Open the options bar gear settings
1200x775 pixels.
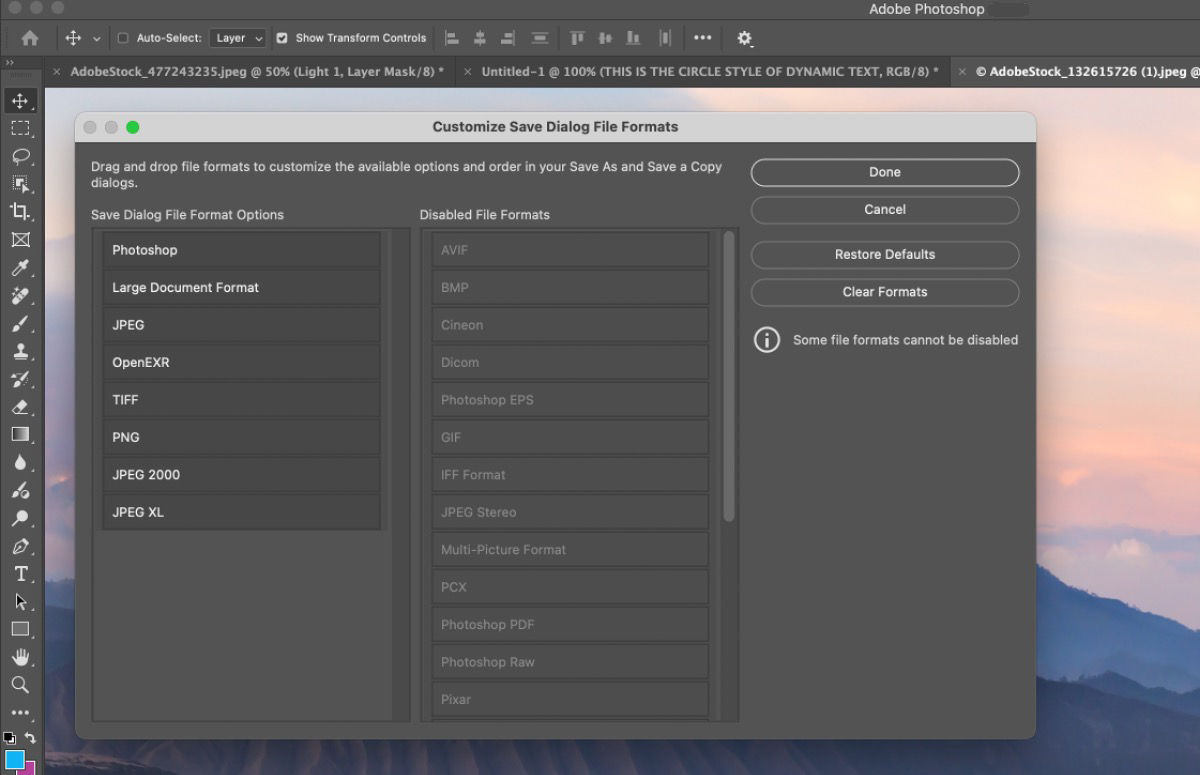point(745,38)
